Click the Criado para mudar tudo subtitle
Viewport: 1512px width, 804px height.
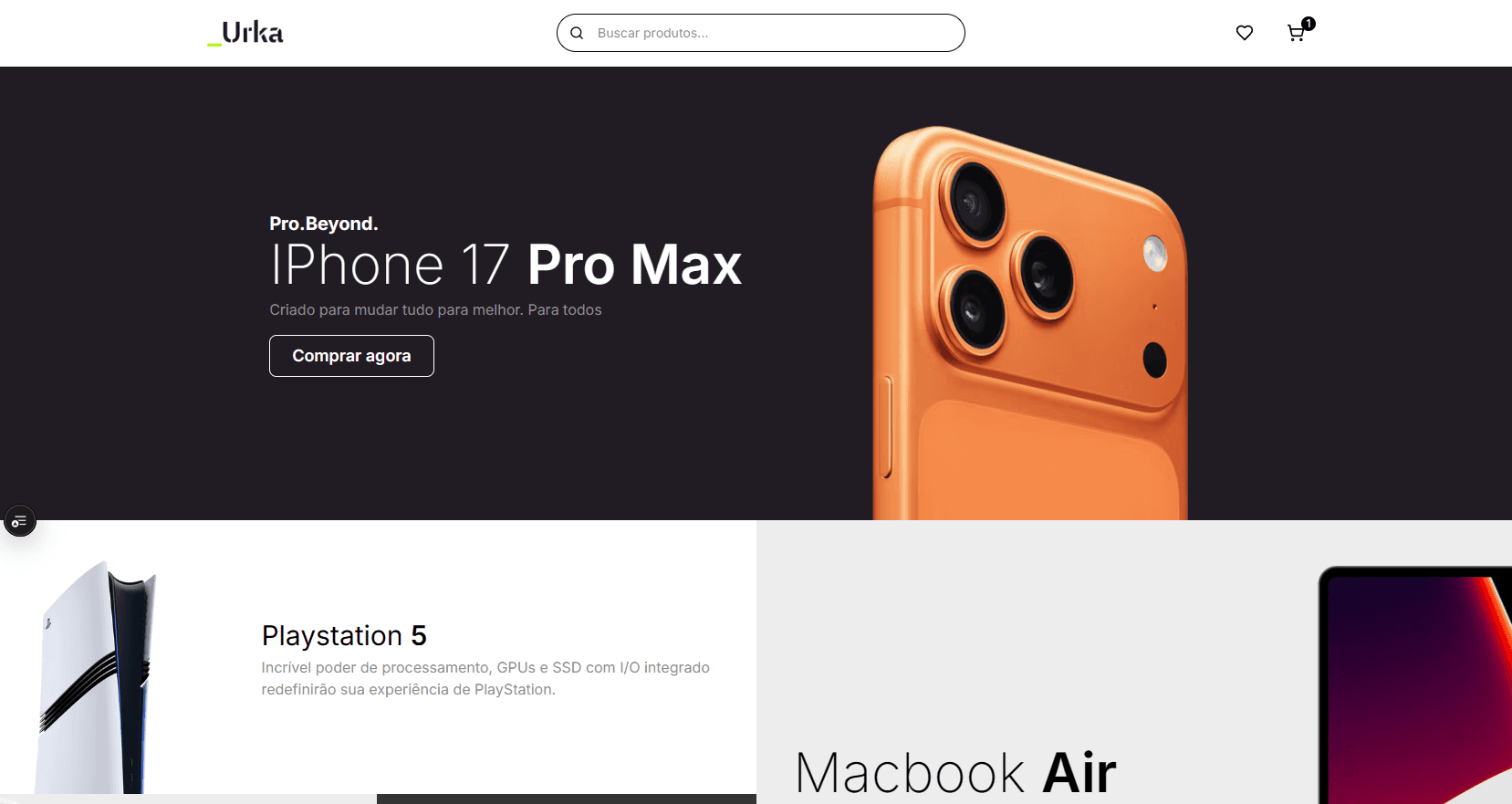coord(435,310)
